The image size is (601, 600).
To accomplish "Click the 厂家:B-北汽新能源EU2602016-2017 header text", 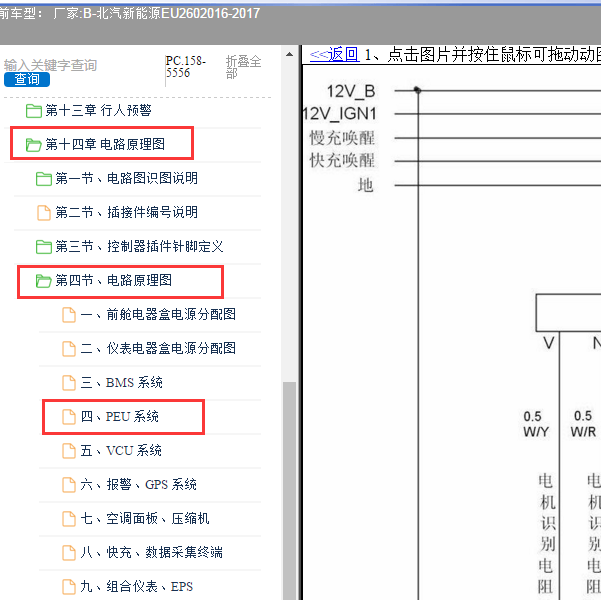I will pyautogui.click(x=156, y=14).
